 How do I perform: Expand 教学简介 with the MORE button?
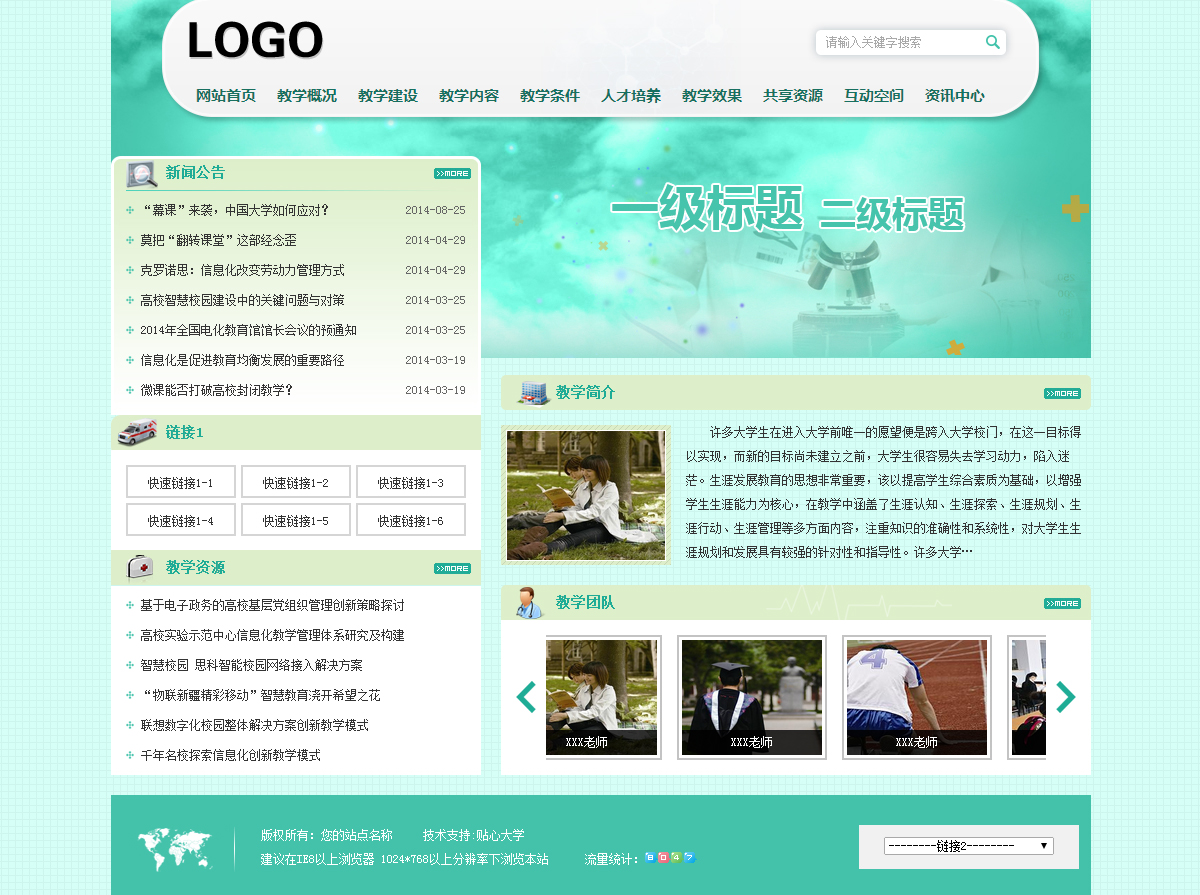click(x=1062, y=394)
